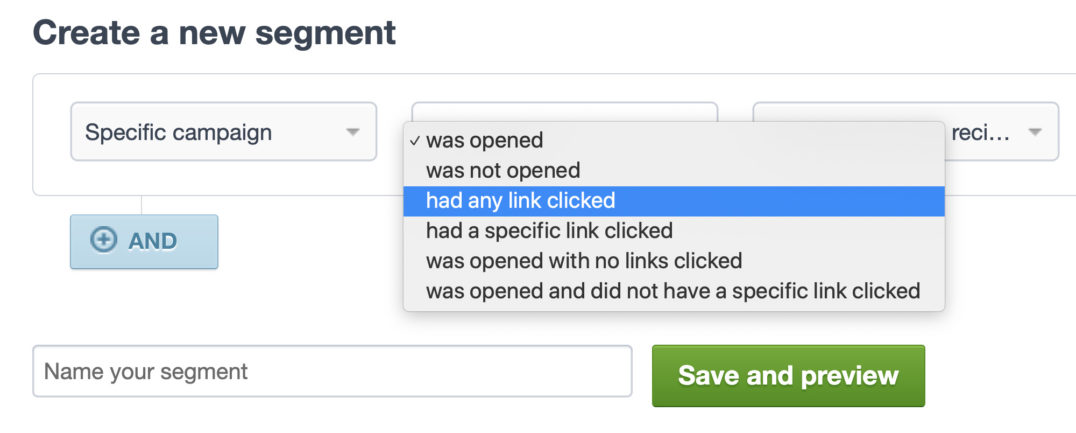The width and height of the screenshot is (1076, 433).
Task: Click the arrow on the truncated 'reci...' dropdown
Action: coord(1034,132)
